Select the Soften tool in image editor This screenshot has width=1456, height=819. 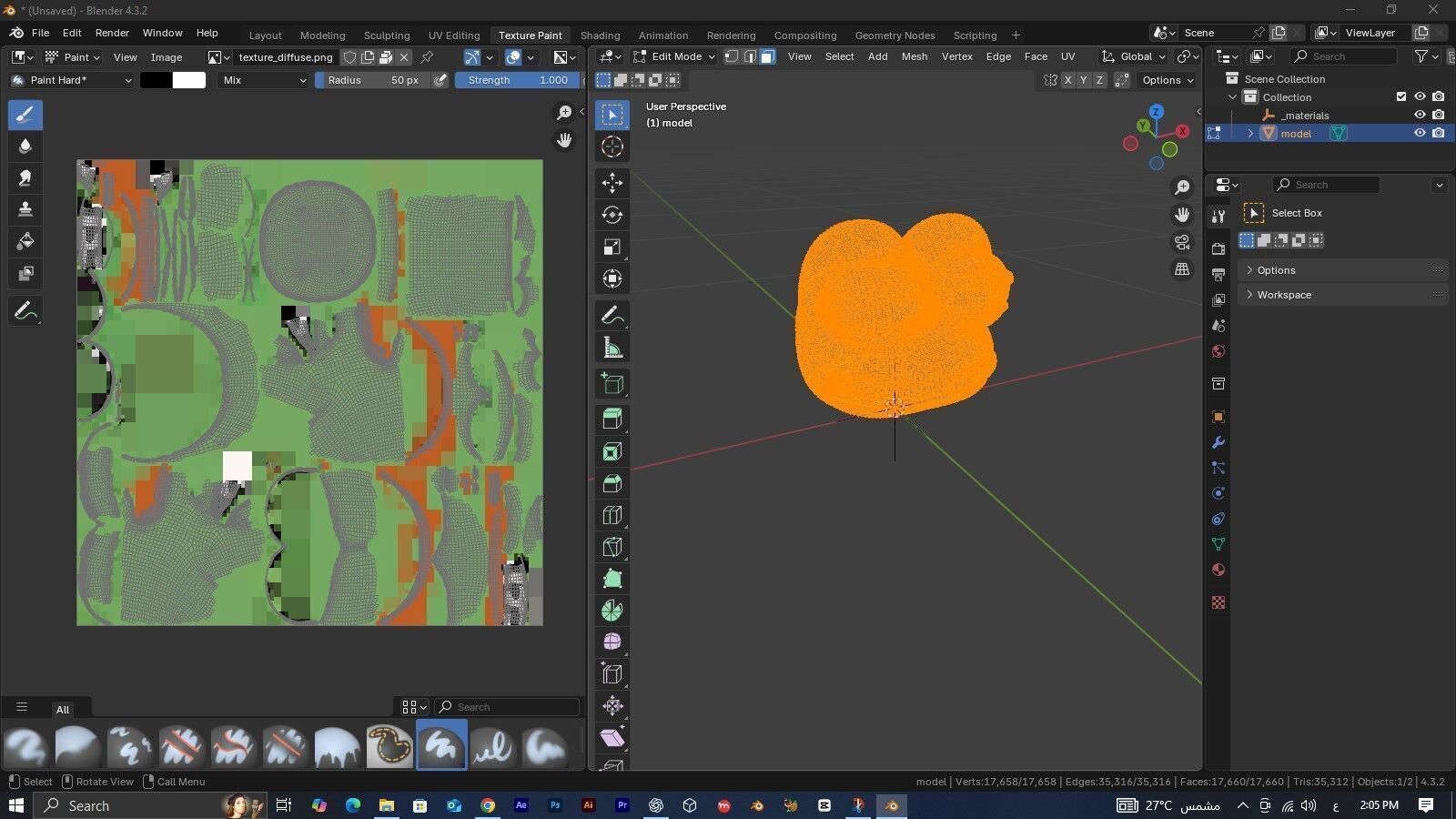coord(25,146)
